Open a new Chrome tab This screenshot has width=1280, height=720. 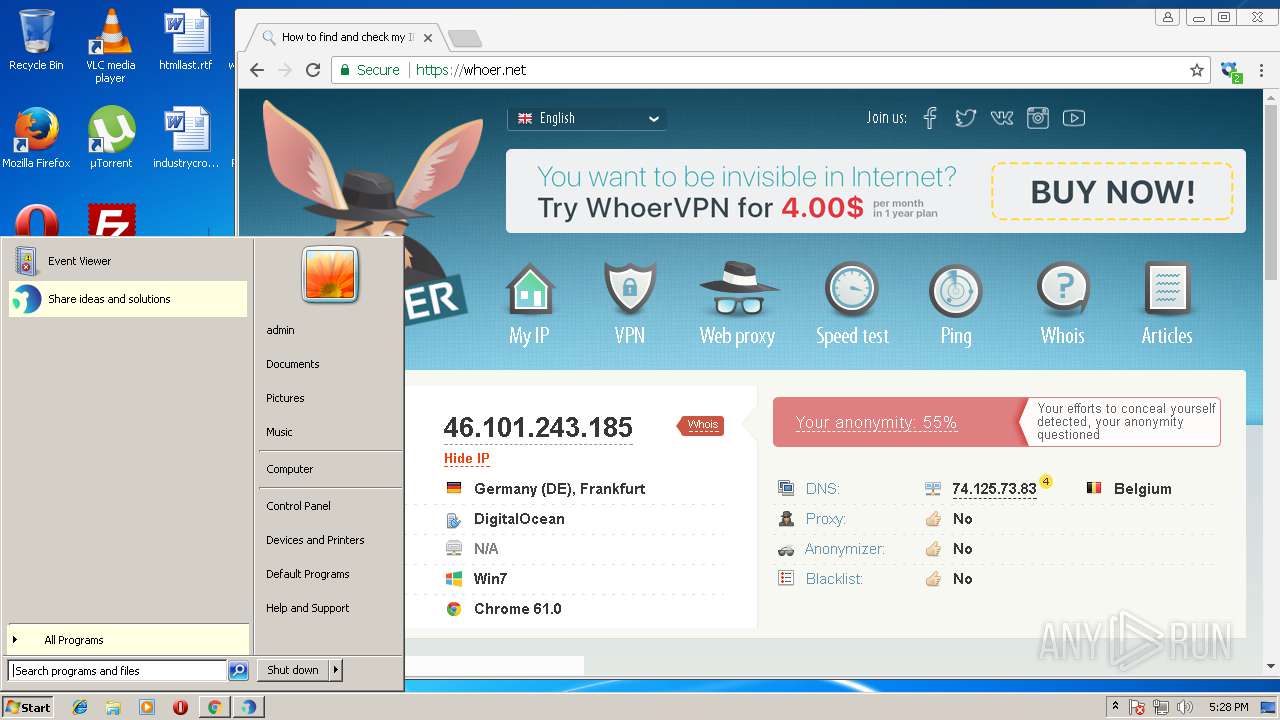[x=465, y=39]
